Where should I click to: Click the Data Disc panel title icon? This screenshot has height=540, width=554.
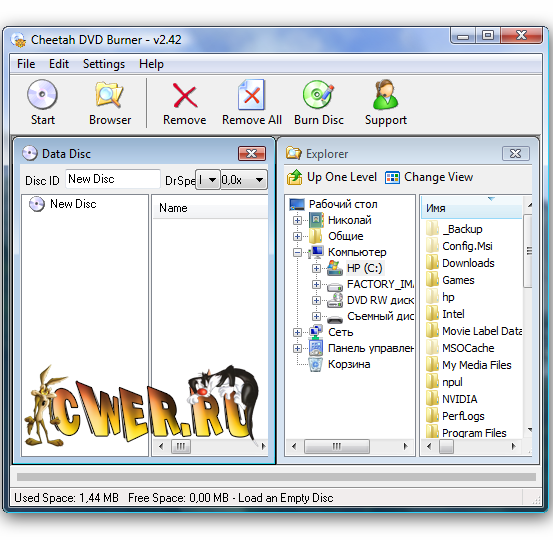[x=30, y=153]
